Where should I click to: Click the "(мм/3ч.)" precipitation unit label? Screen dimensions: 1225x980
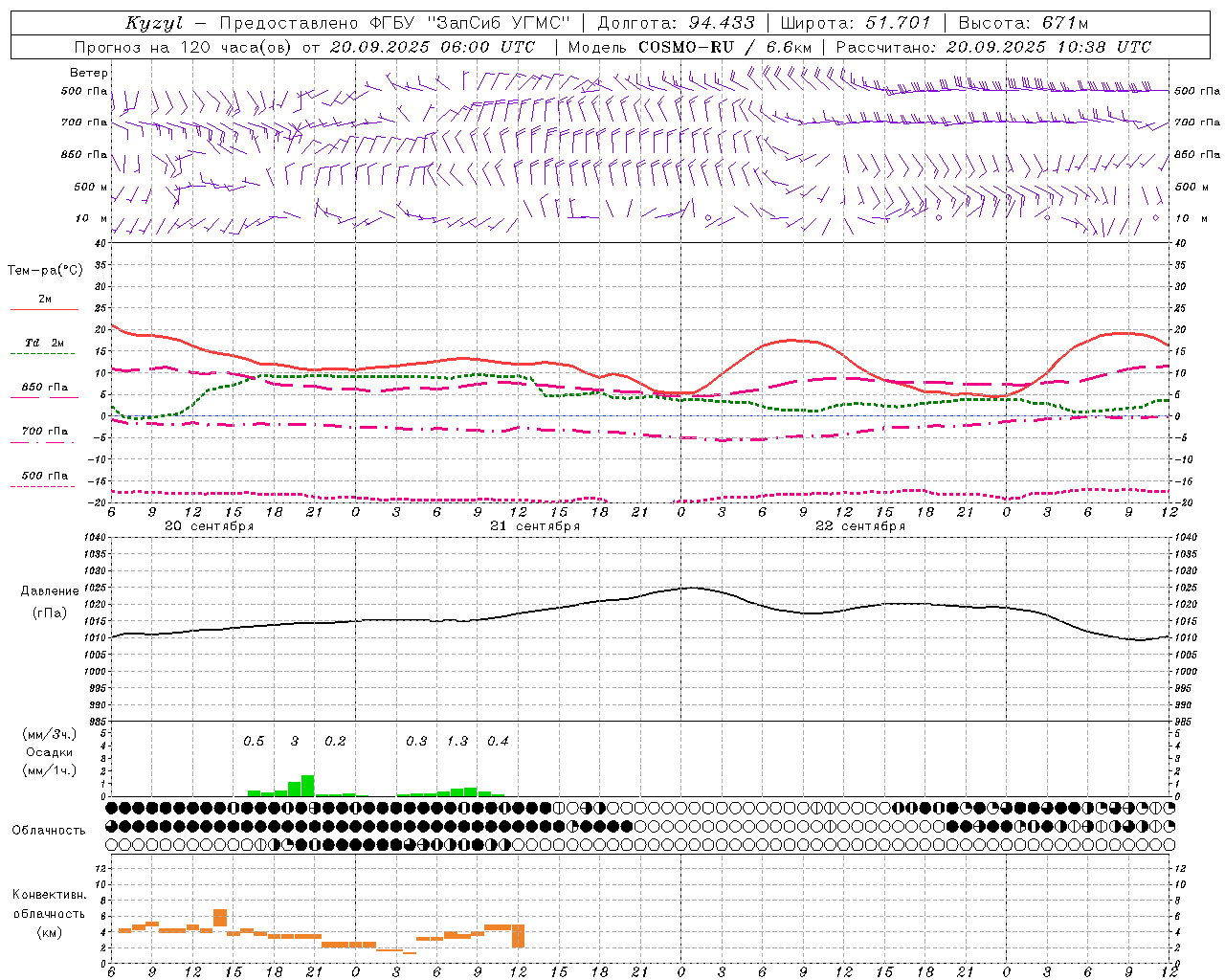coord(50,734)
